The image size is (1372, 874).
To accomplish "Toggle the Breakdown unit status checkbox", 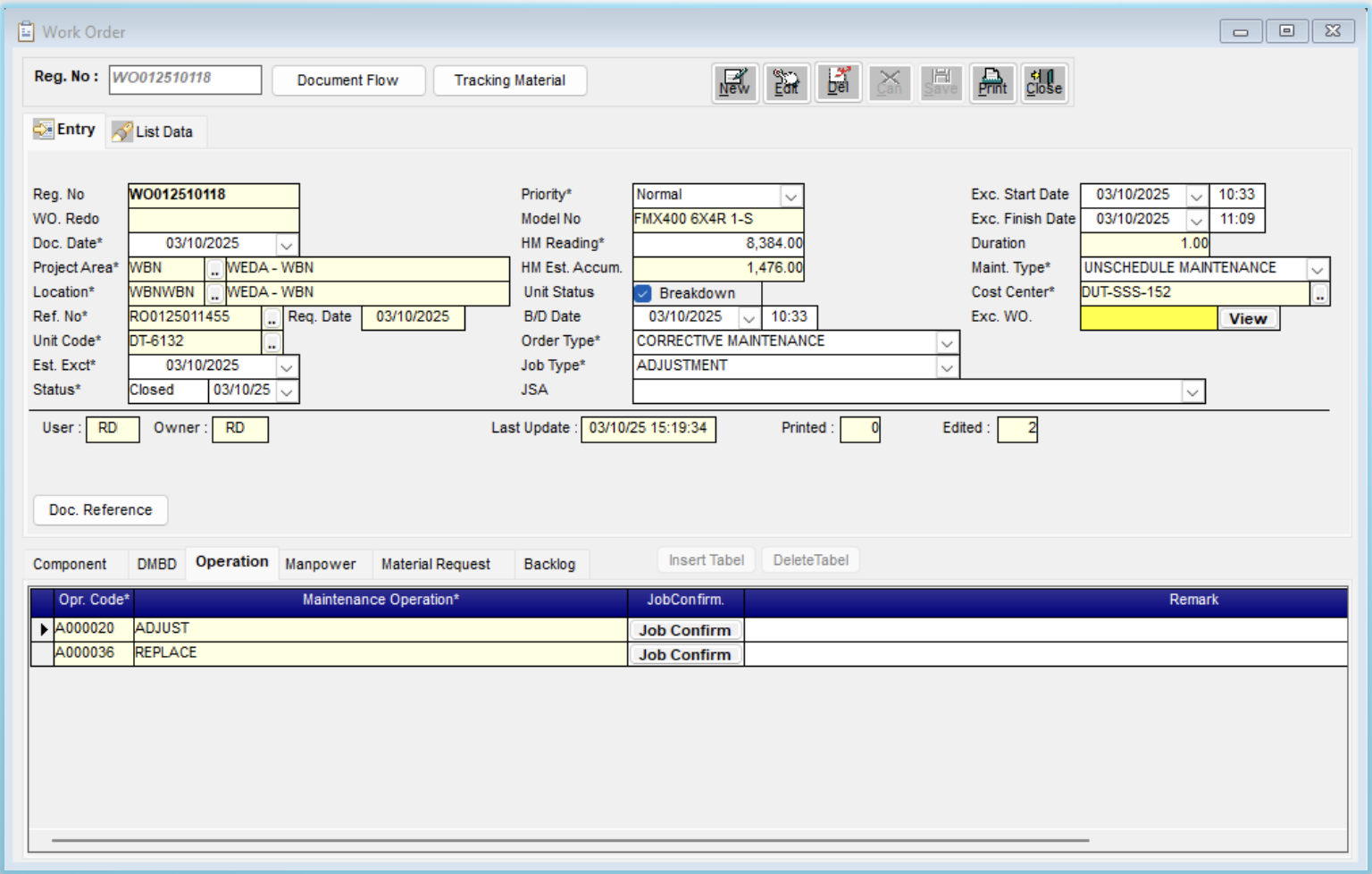I will (643, 293).
